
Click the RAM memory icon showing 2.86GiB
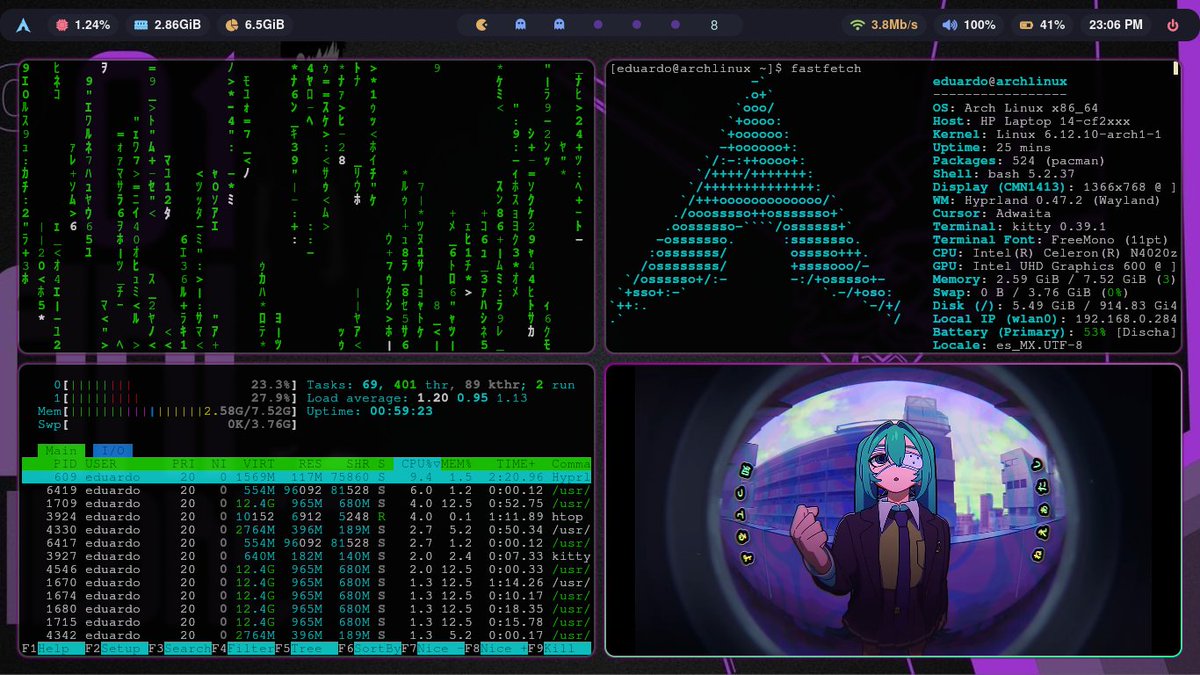tap(140, 24)
